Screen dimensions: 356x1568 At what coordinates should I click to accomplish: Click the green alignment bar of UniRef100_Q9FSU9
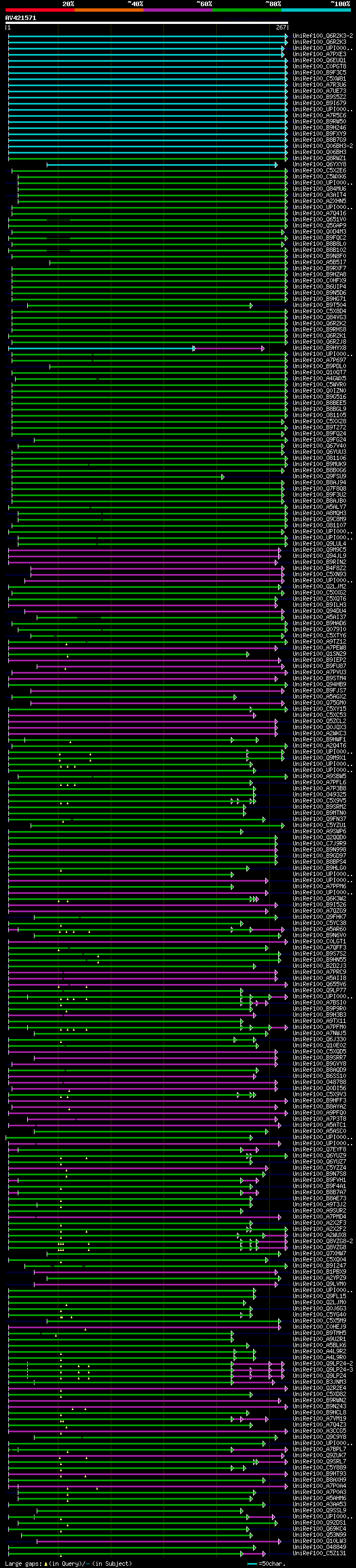click(x=117, y=477)
